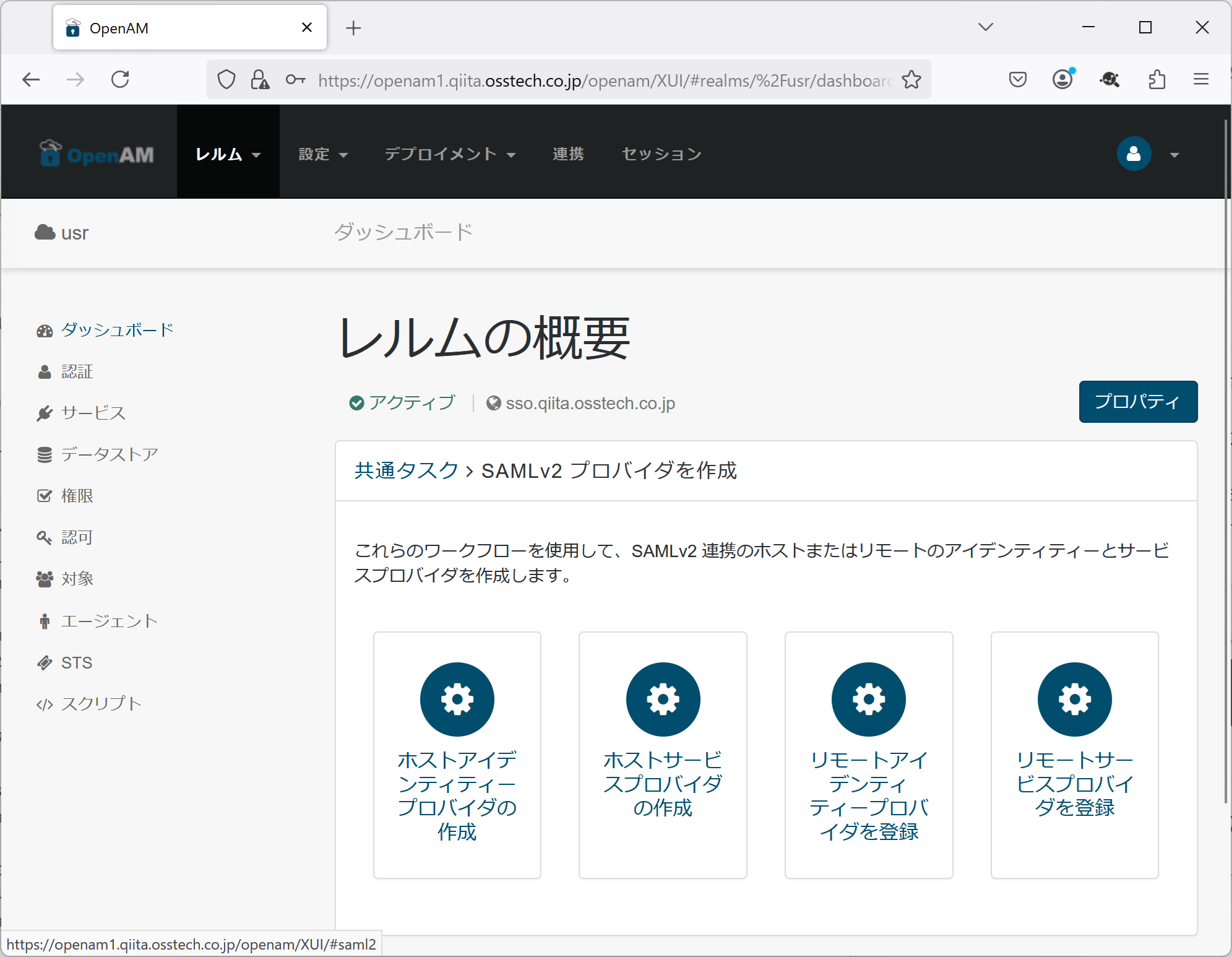Expand the 設定 dropdown menu
Screen dimensions: 1232x957
pyautogui.click(x=322, y=154)
